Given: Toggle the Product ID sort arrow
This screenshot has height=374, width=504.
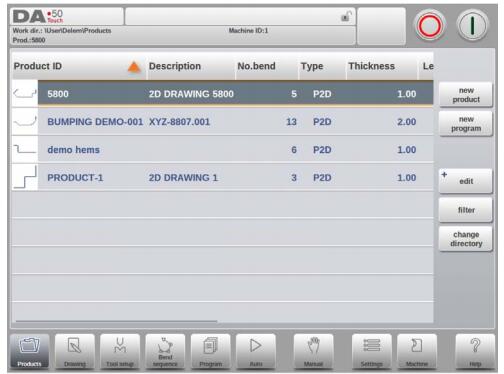Looking at the screenshot, I should pyautogui.click(x=134, y=67).
